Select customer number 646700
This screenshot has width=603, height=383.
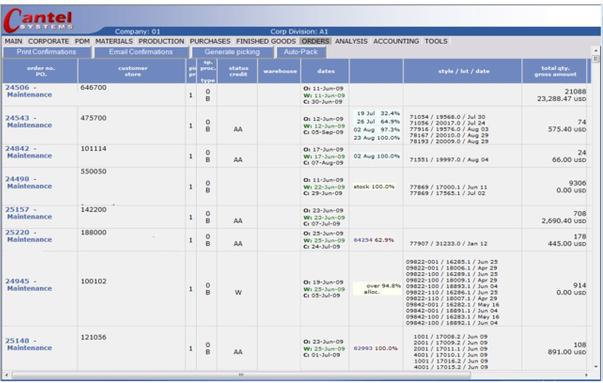[93, 88]
